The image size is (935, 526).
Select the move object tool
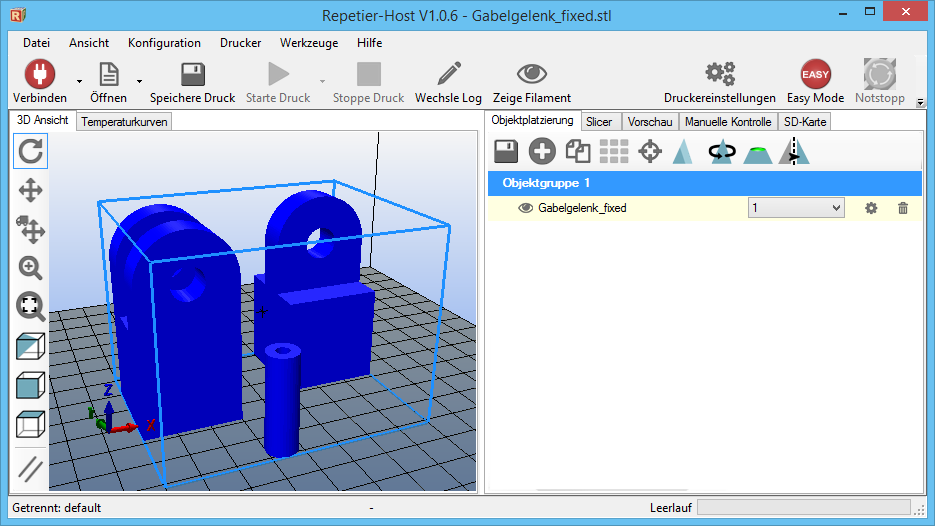coord(30,230)
